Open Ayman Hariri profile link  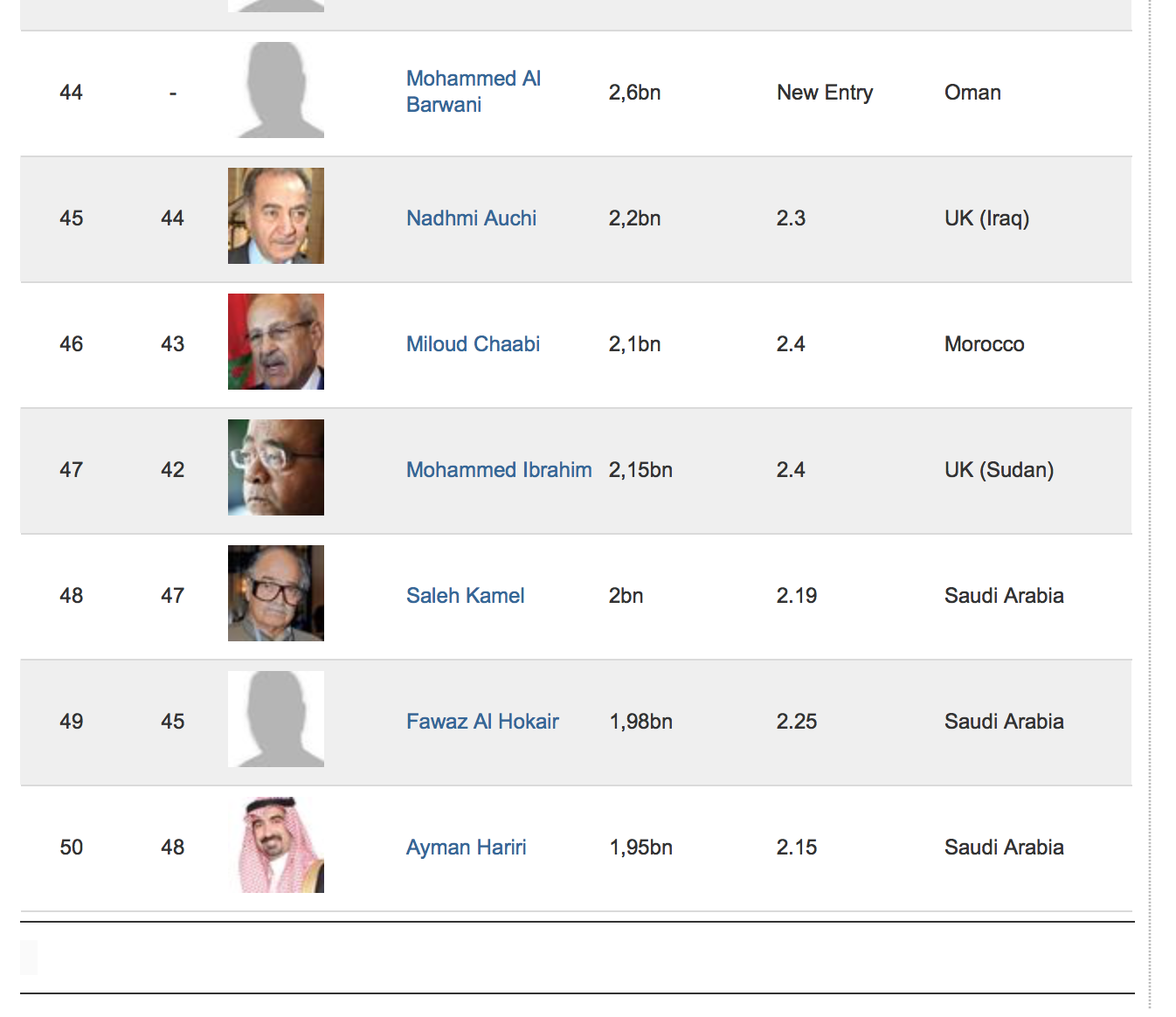pos(467,847)
